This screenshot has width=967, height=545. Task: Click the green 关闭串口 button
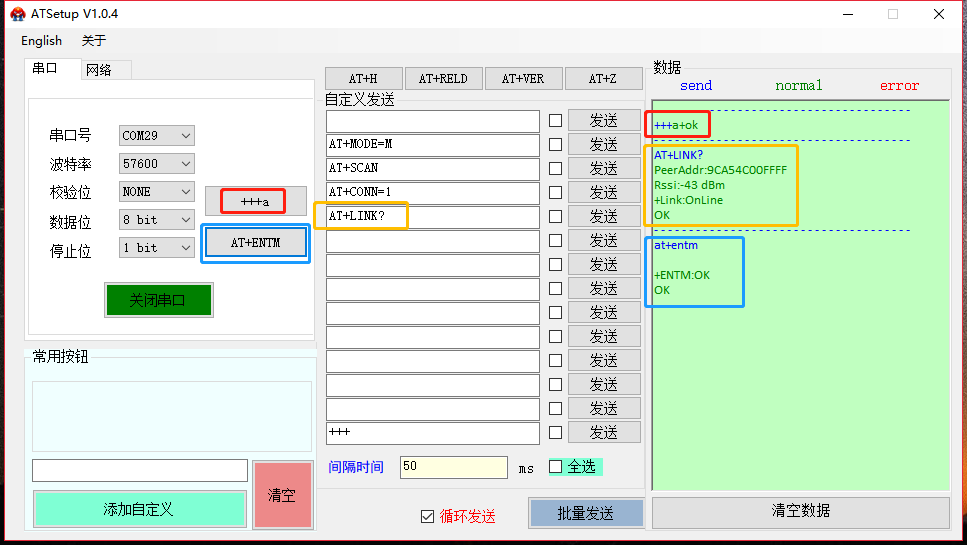[158, 300]
